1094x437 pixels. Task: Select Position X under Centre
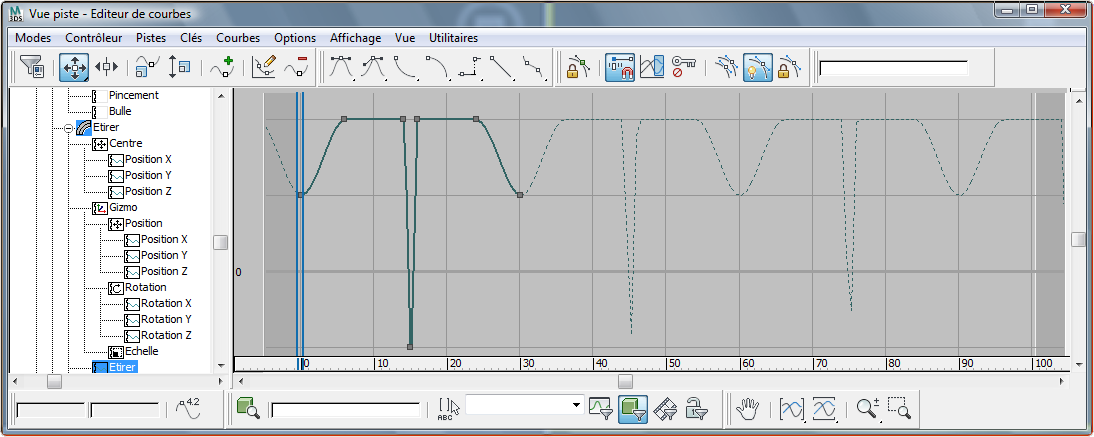click(149, 159)
